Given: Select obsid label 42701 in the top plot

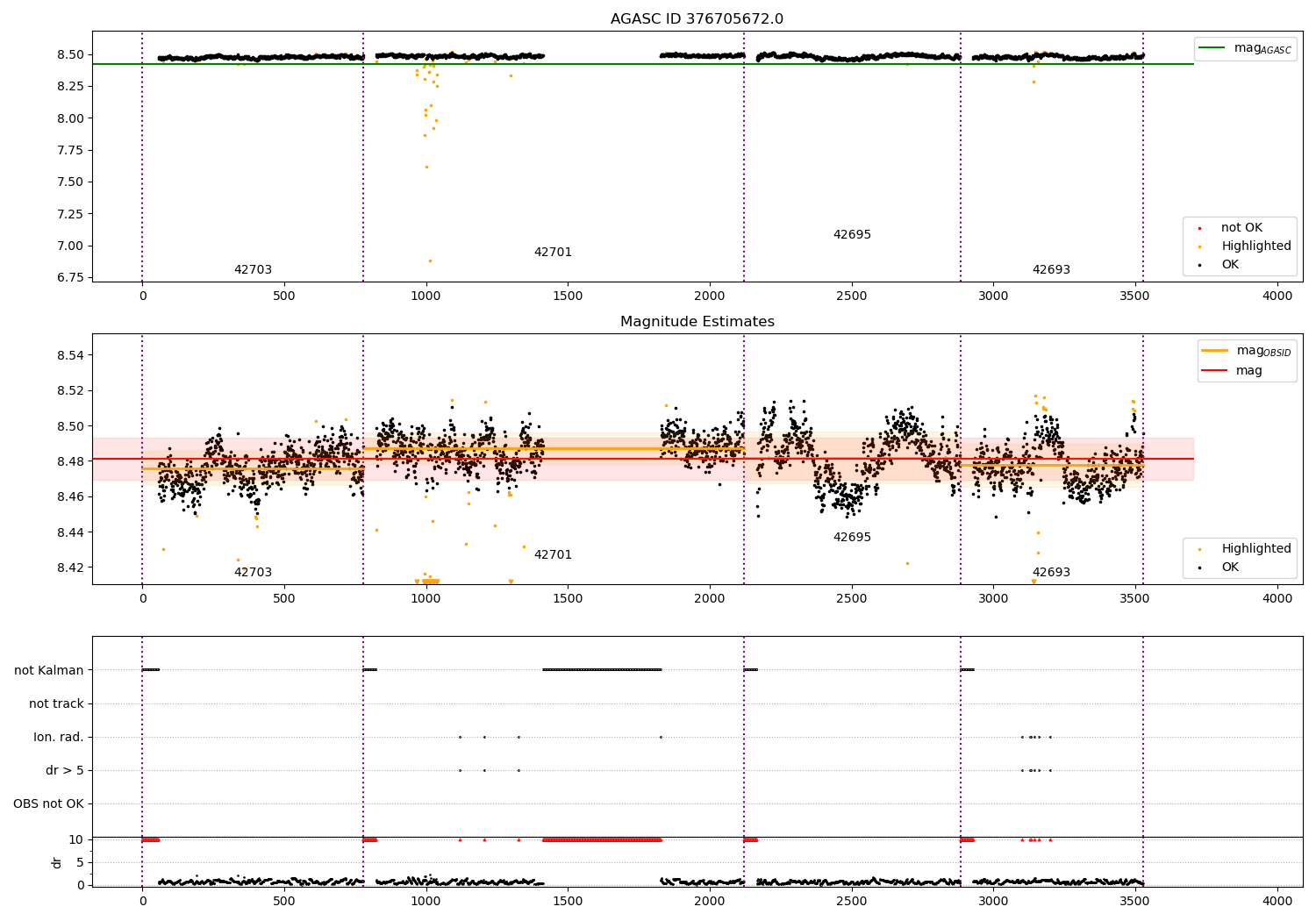Looking at the screenshot, I should (553, 253).
